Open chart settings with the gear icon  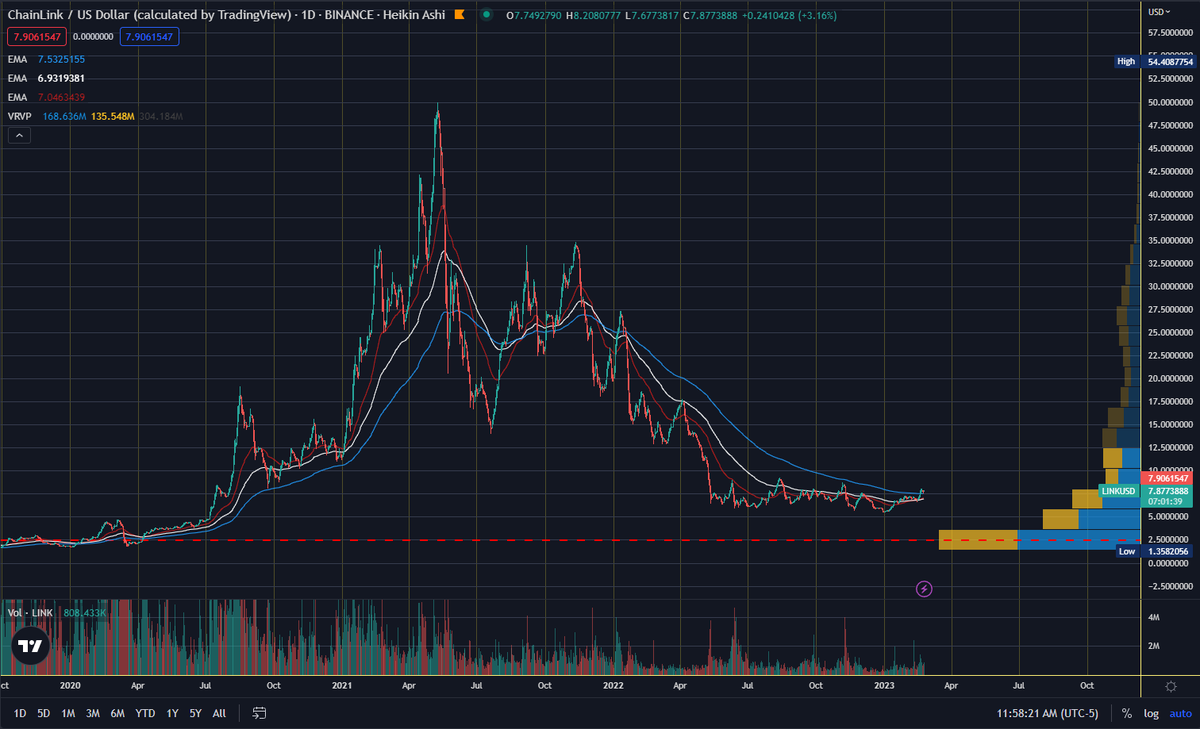pos(1170,686)
